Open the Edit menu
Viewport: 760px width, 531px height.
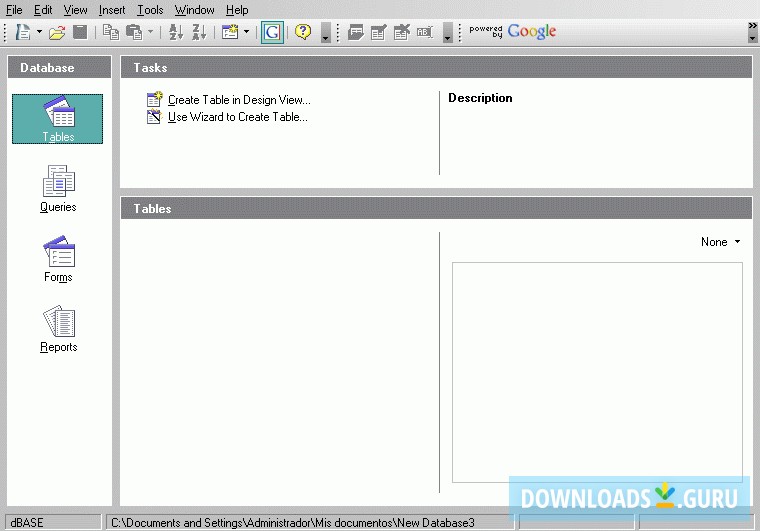tap(43, 10)
